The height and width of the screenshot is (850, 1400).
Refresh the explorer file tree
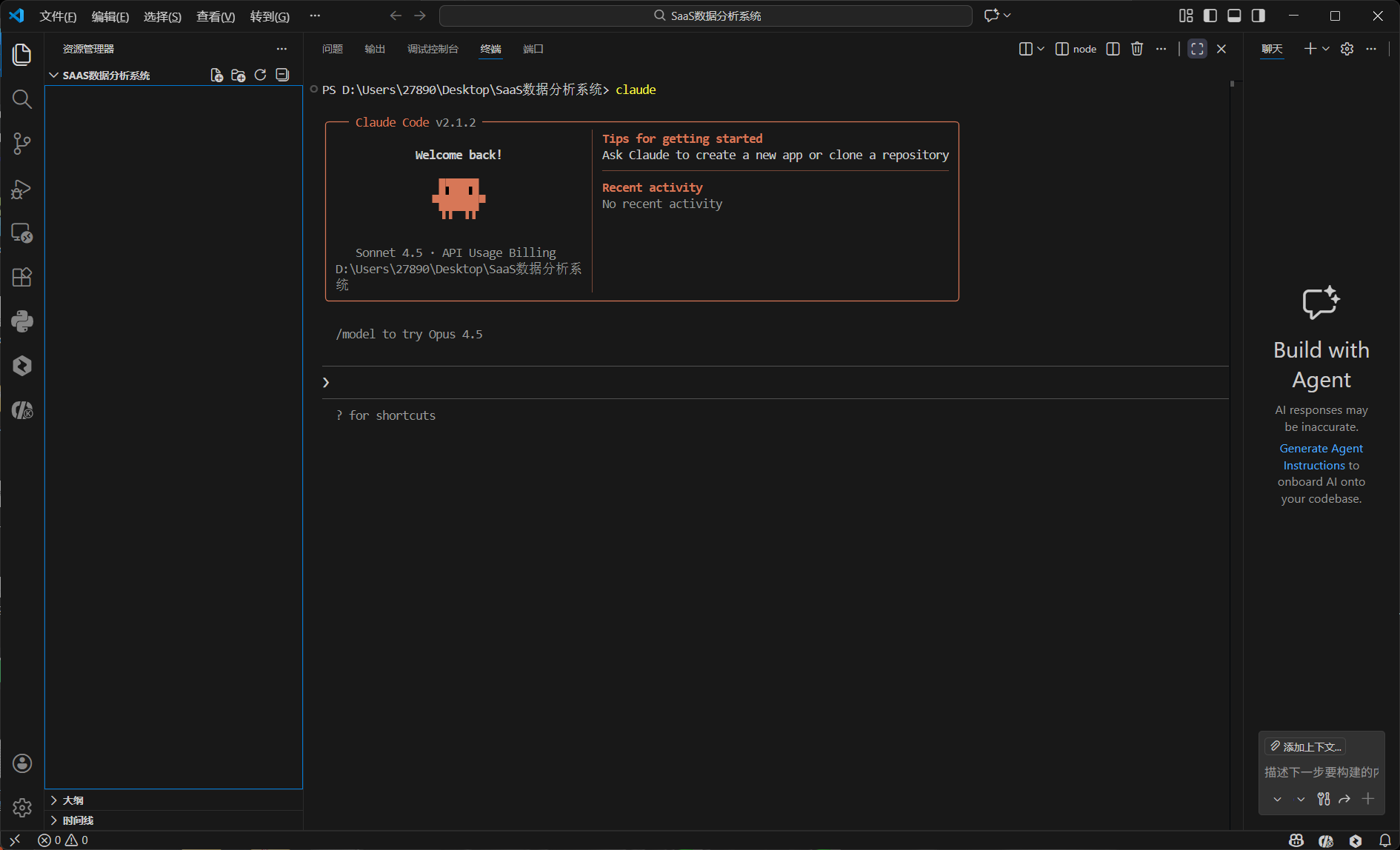click(260, 75)
